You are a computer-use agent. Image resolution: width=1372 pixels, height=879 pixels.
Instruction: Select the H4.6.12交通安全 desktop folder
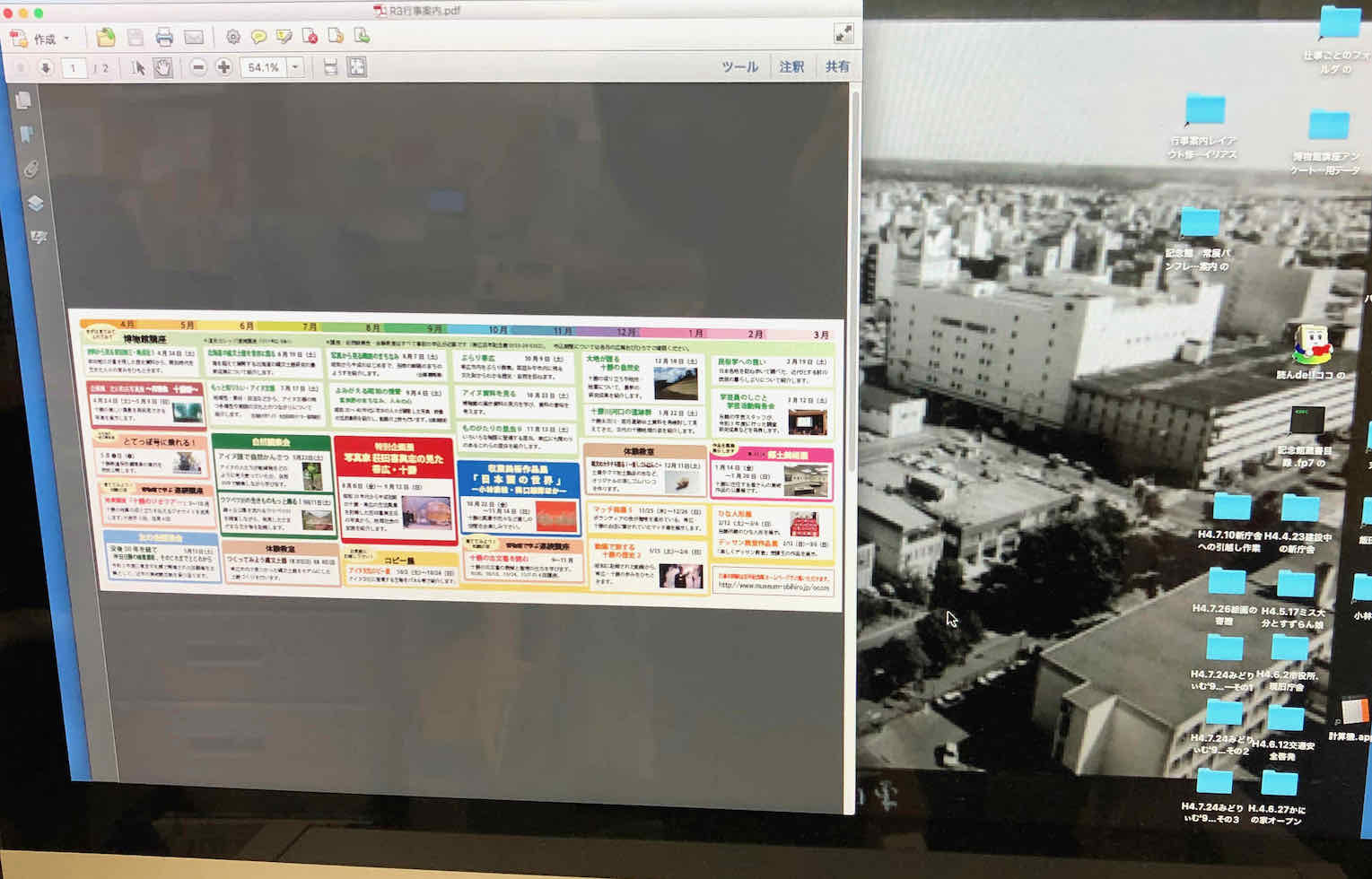[1283, 734]
